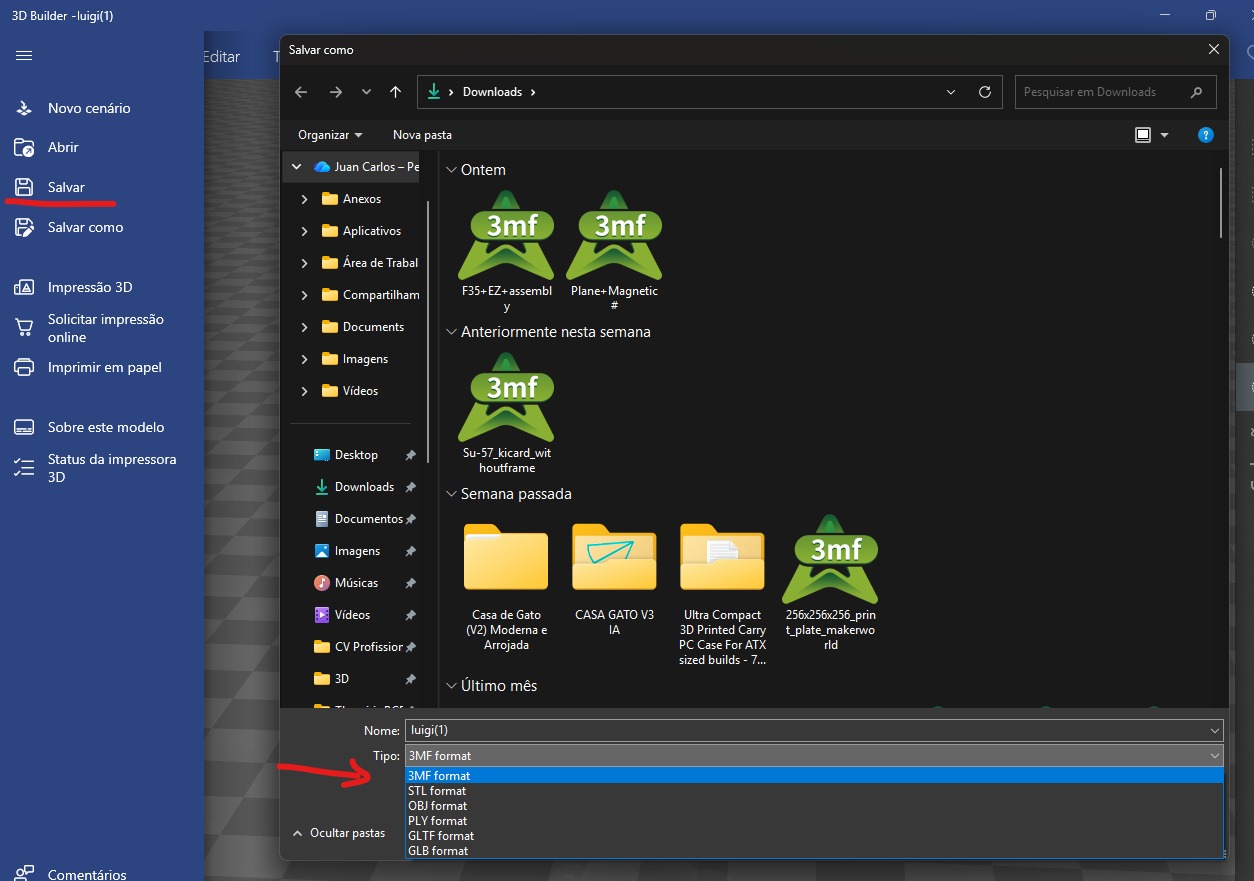Viewport: 1254px width, 881px height.
Task: Click the Solicitar impressão online cart icon
Action: pos(24,328)
